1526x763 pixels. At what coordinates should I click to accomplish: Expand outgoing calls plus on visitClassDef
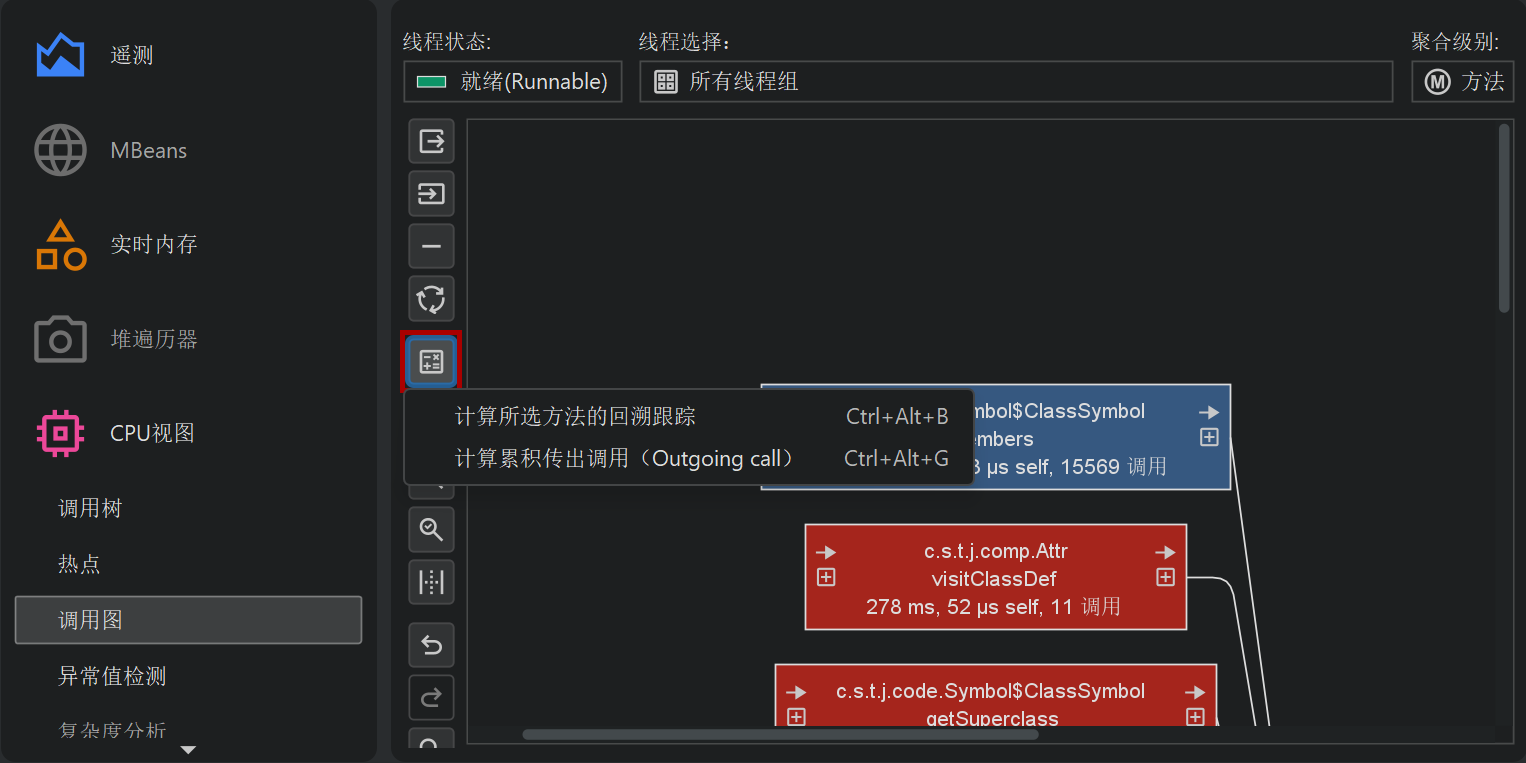pyautogui.click(x=1165, y=577)
